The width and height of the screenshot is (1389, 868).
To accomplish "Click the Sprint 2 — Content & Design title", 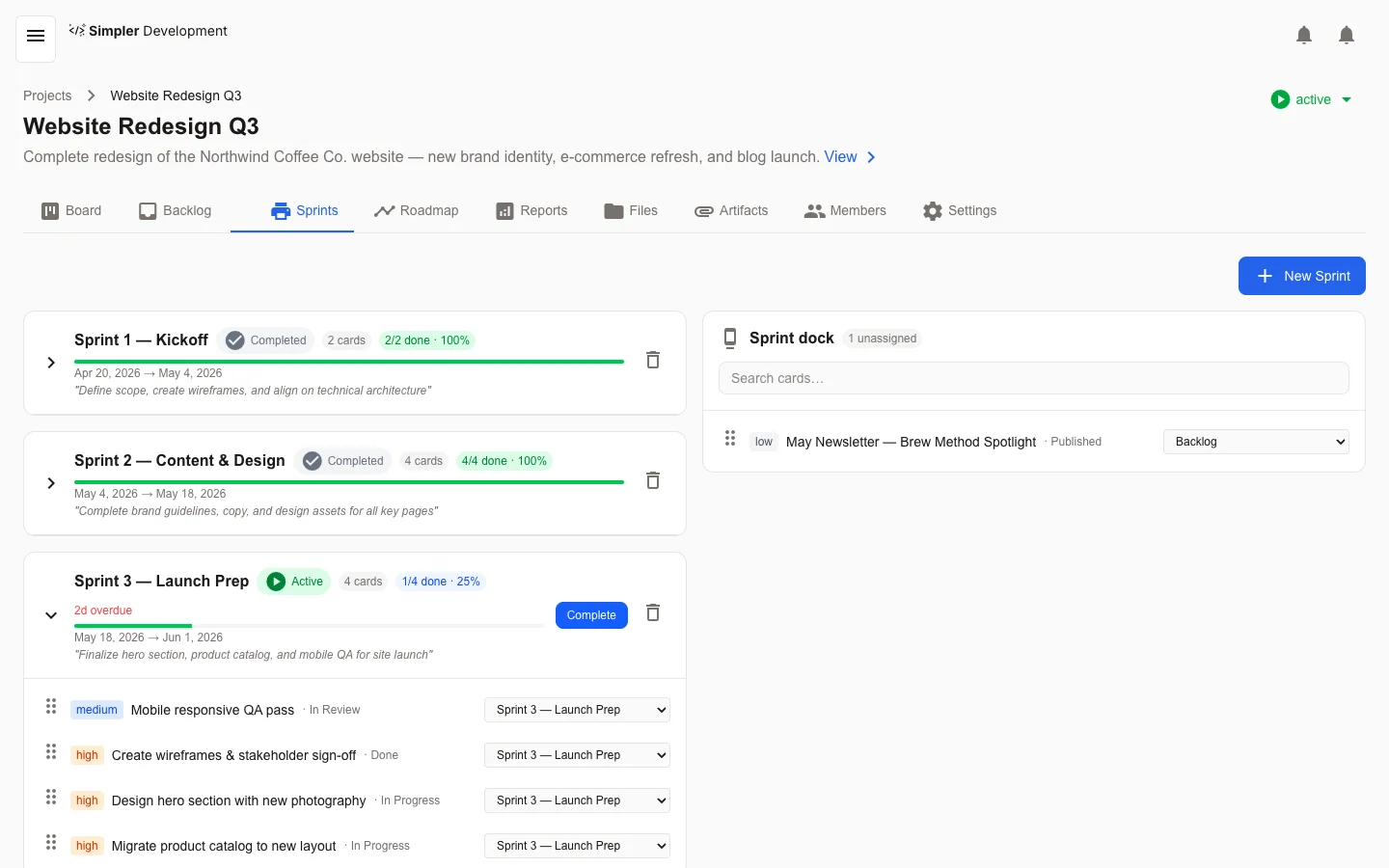I will [179, 460].
